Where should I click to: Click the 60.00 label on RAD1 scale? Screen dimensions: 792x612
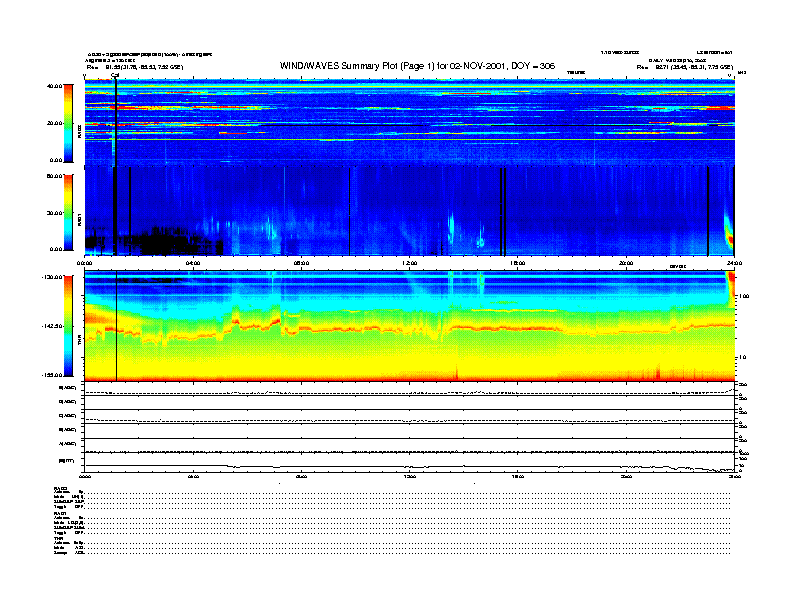(55, 176)
